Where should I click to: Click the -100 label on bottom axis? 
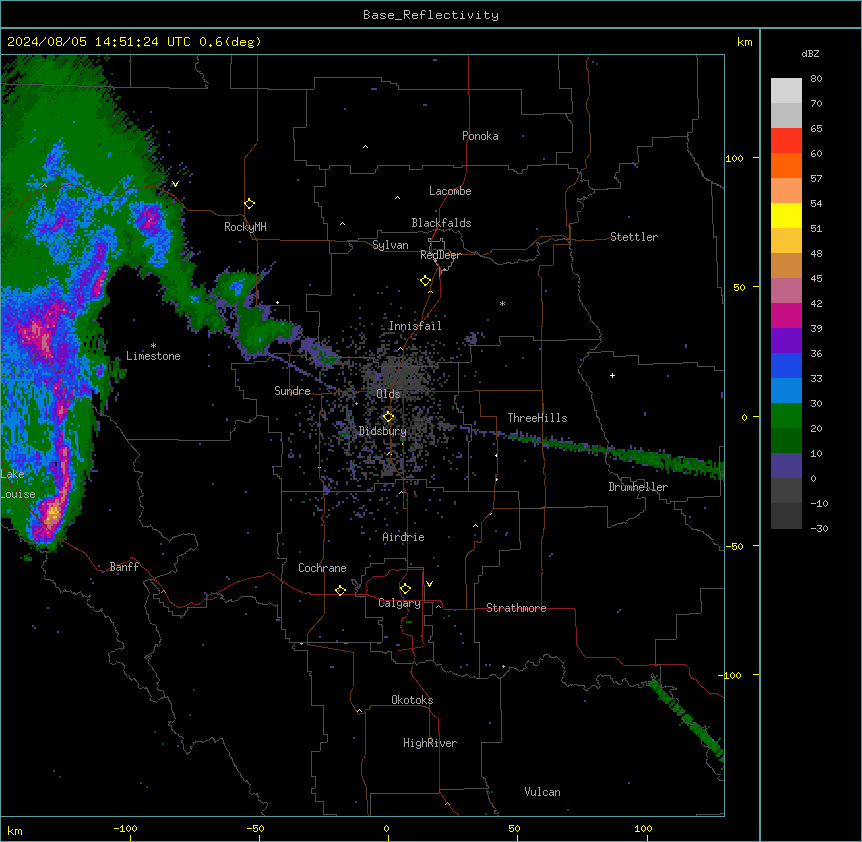pos(125,828)
